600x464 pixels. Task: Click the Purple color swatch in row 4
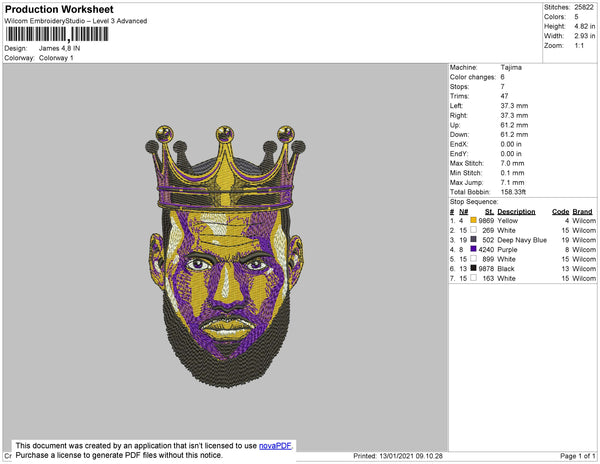pos(473,249)
